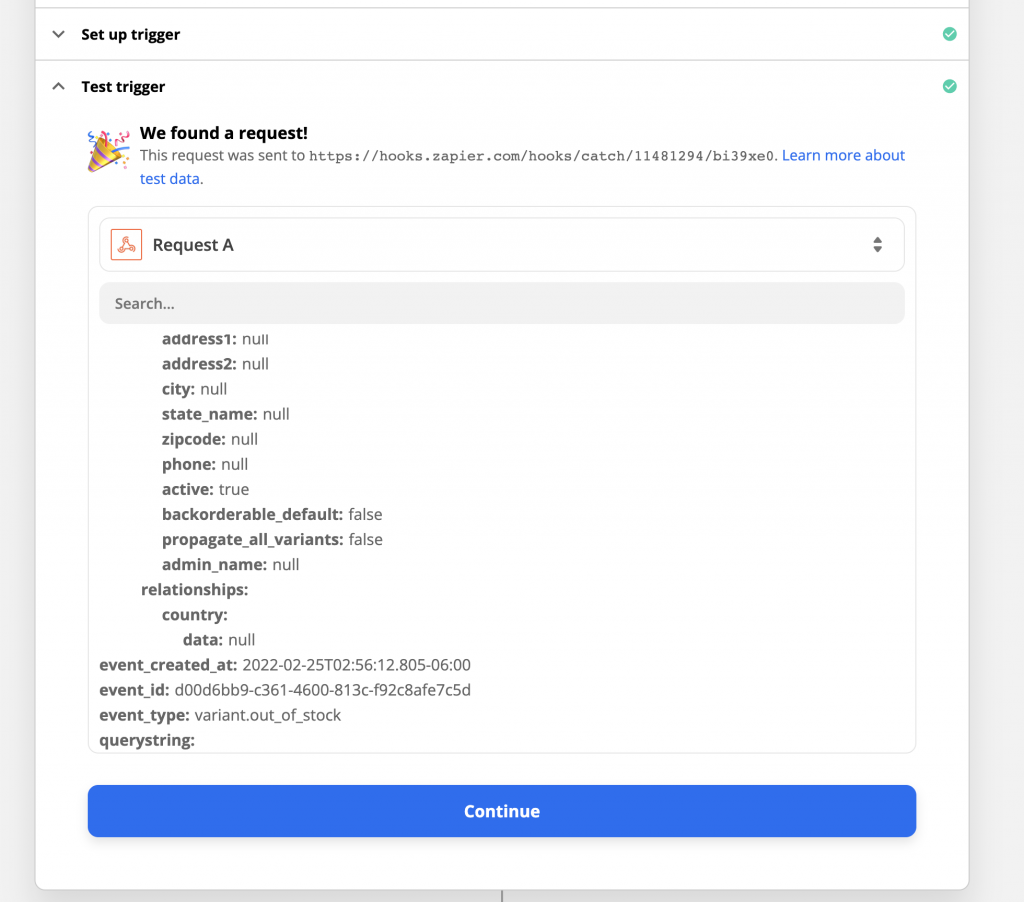Click green checkmark next to Test trigger
1024x902 pixels.
tap(950, 86)
